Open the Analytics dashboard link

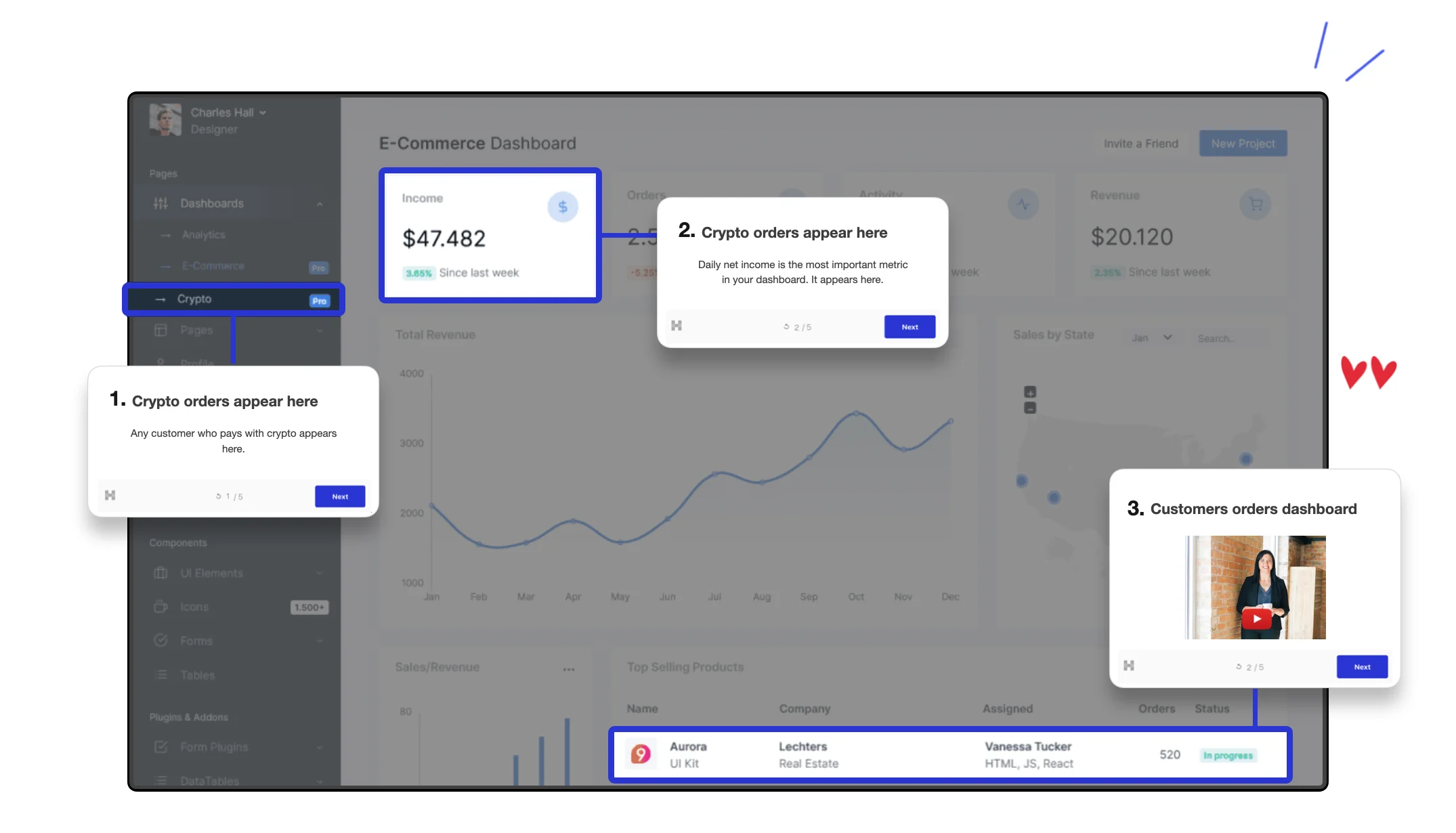click(203, 235)
